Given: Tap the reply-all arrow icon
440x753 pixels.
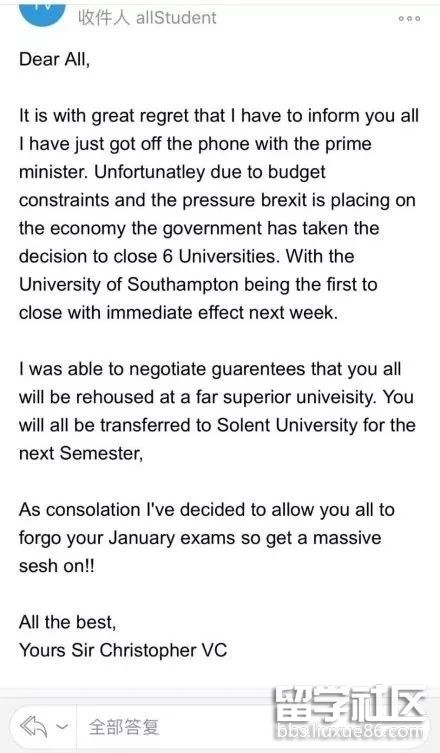Looking at the screenshot, I should (x=33, y=726).
